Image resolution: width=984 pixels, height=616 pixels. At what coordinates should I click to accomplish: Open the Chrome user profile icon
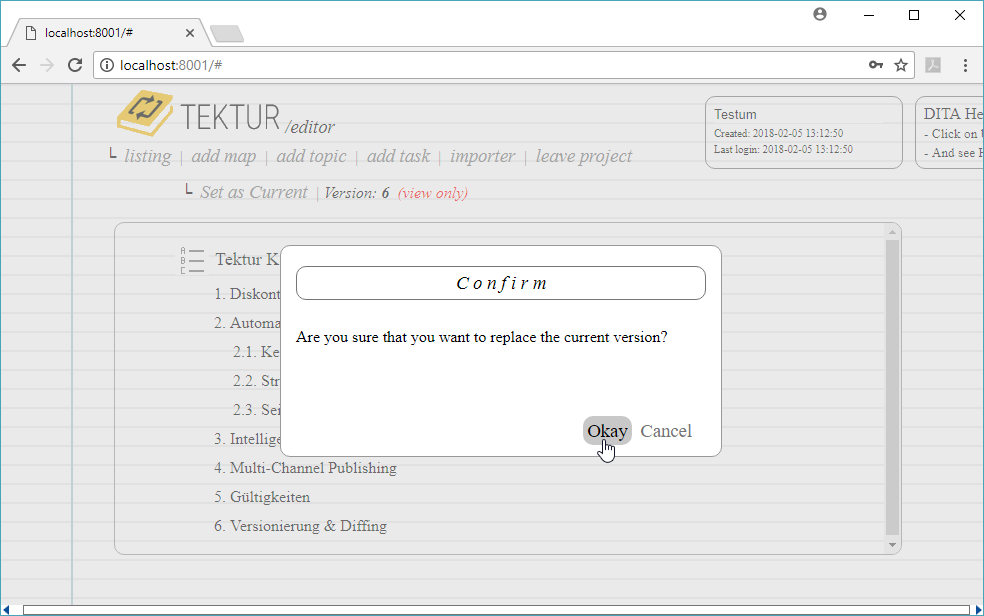tap(820, 15)
